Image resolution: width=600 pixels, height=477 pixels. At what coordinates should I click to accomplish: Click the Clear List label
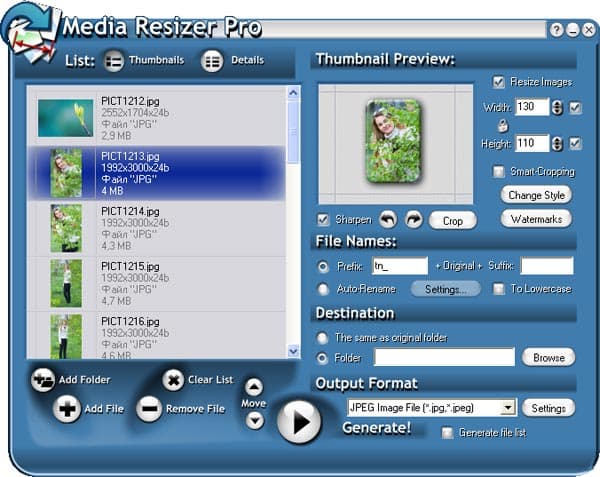pyautogui.click(x=210, y=380)
